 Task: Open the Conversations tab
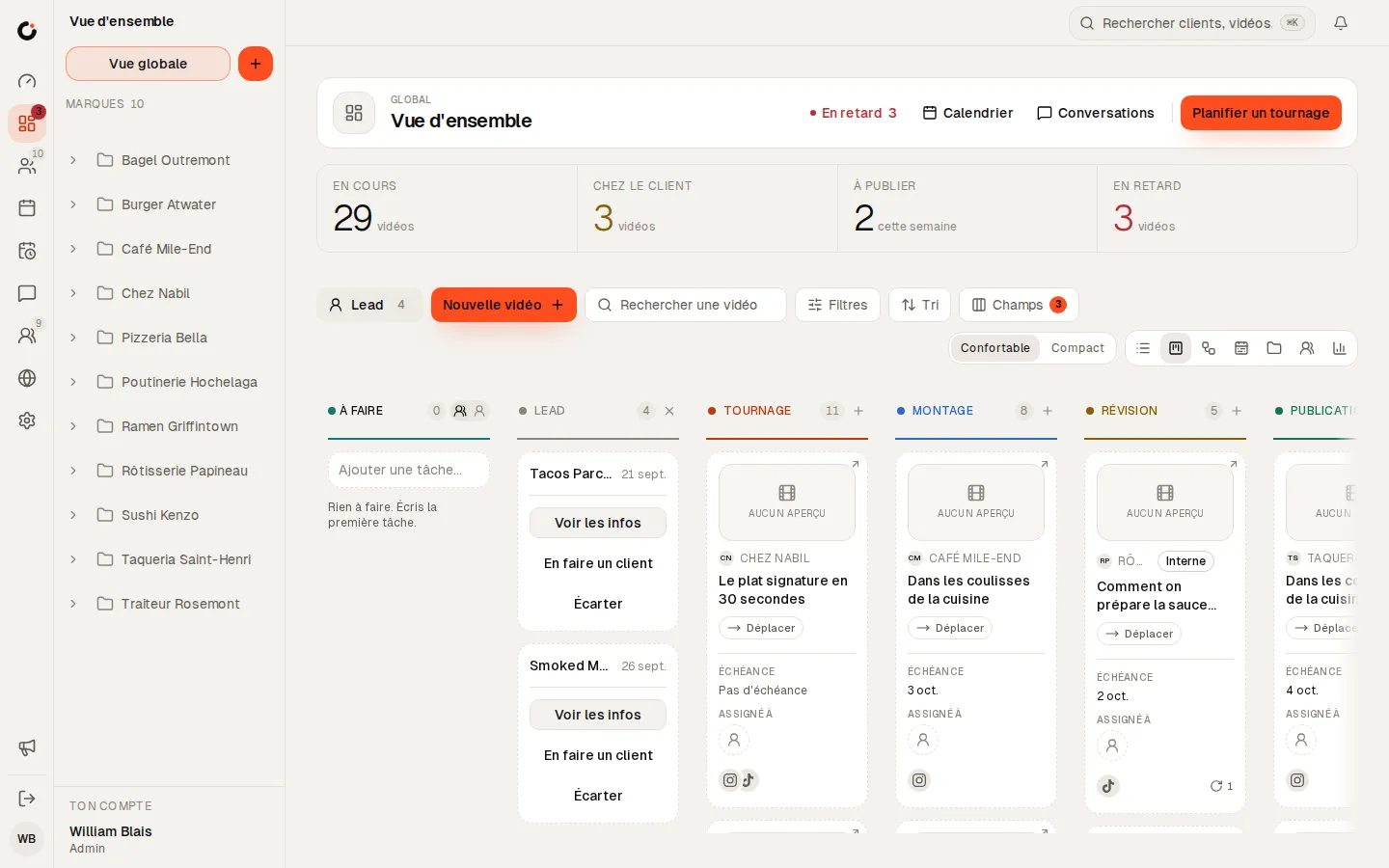click(x=1095, y=113)
